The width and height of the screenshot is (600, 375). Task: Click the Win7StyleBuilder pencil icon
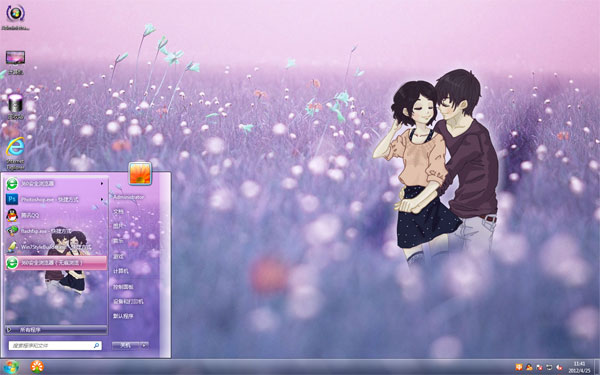click(x=12, y=247)
